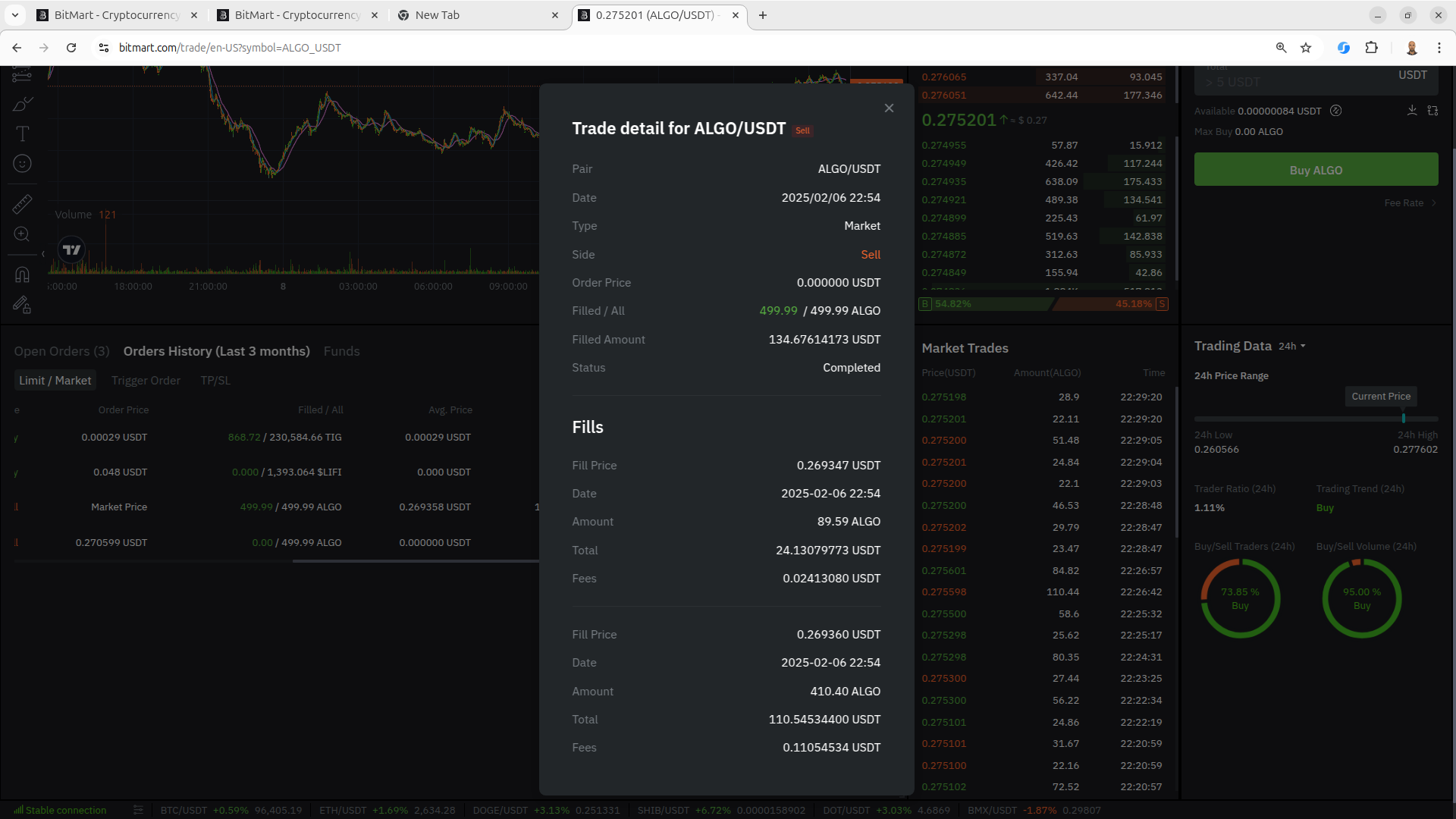The image size is (1456, 819).
Task: Open the tab search dropdown arrow
Action: [15, 15]
